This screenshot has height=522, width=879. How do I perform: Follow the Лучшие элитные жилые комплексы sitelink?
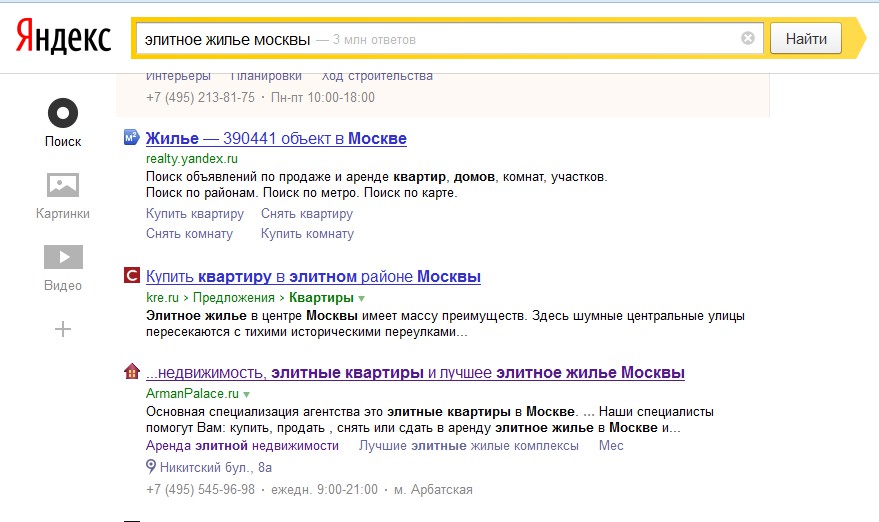469,446
